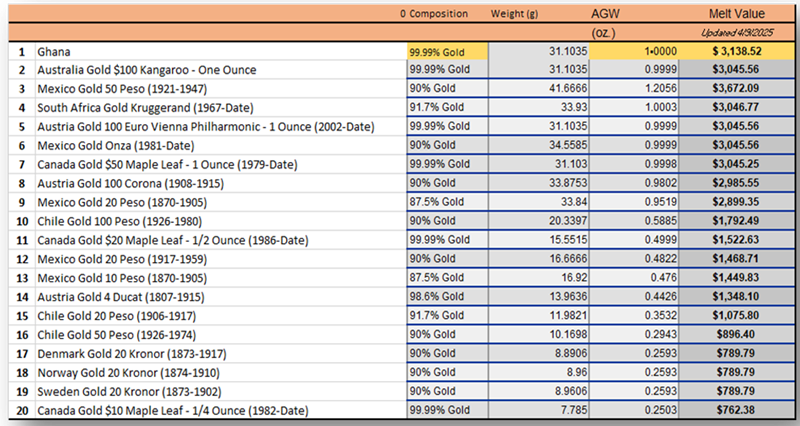800x426 pixels.
Task: Select Mexico Gold 10 Peso (1870-1905) cell
Action: pos(221,278)
